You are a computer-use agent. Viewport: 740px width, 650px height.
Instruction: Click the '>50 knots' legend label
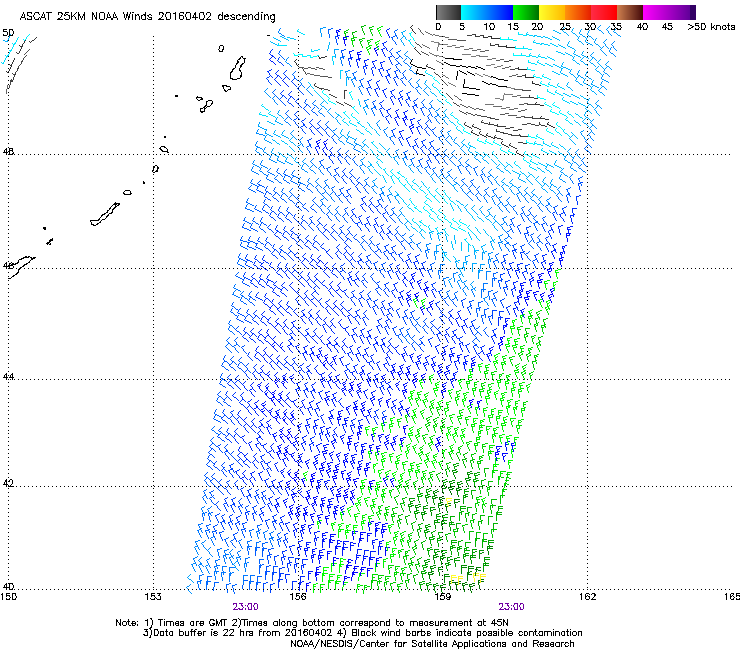point(711,27)
